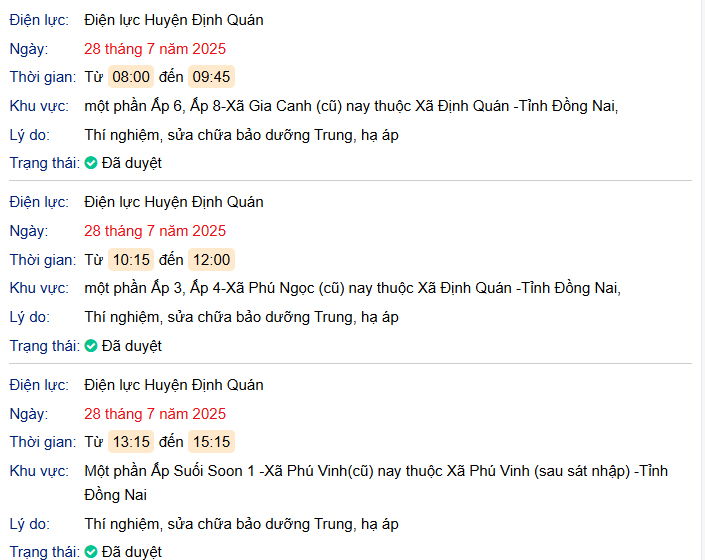Click "Điện lực Huyện Định Quán" in the 13:15 entry

[174, 385]
